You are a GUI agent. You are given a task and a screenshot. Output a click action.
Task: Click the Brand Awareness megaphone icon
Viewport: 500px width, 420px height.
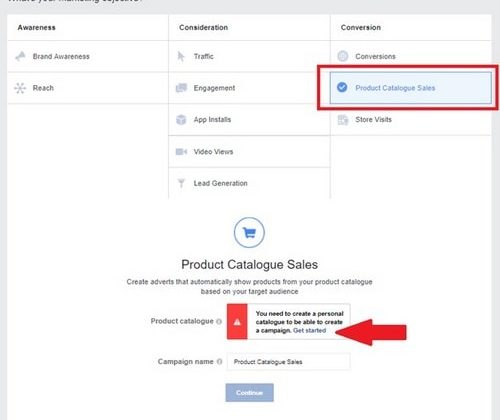pos(20,56)
